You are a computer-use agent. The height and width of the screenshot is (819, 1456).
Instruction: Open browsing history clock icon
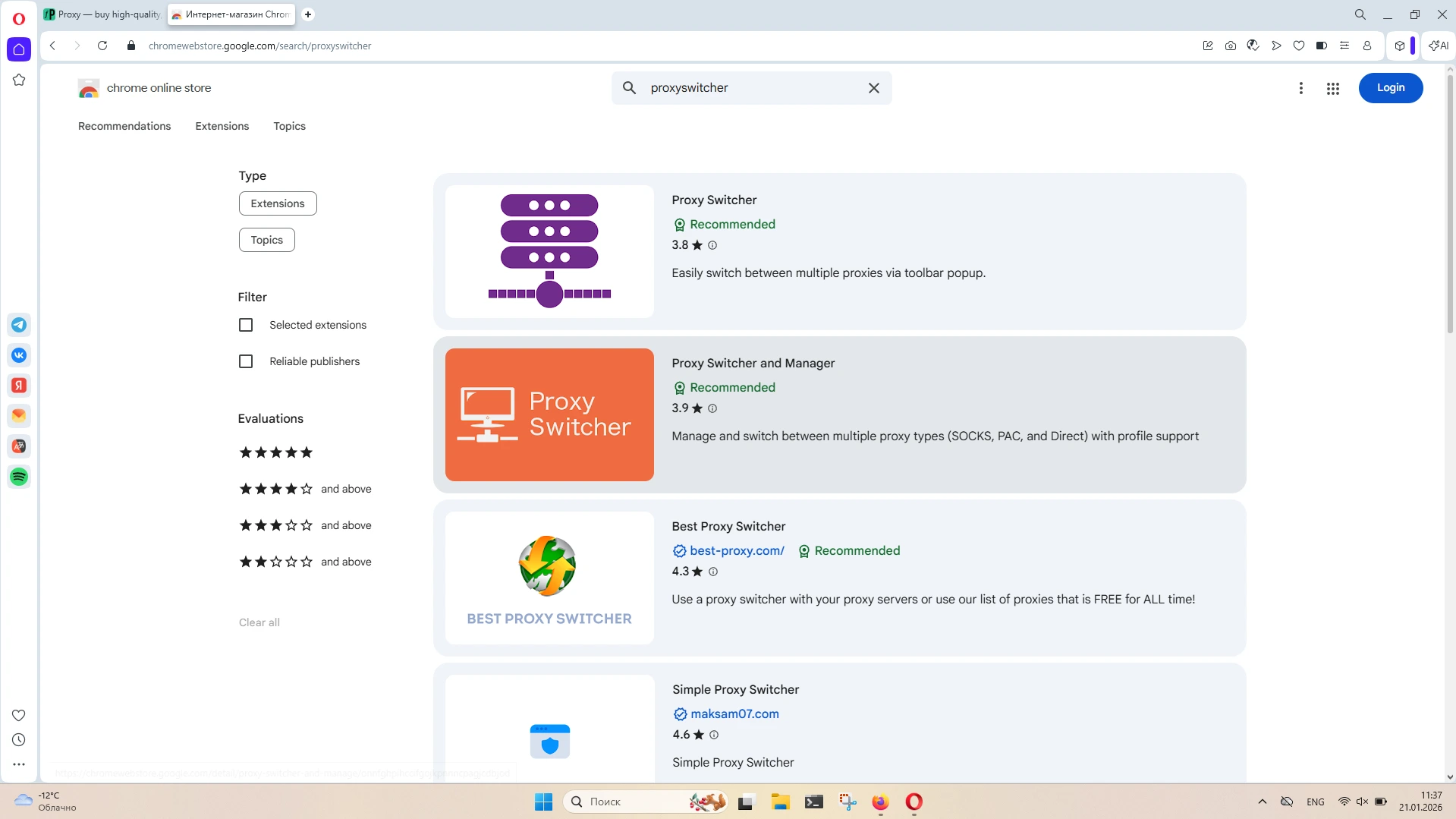tap(19, 740)
